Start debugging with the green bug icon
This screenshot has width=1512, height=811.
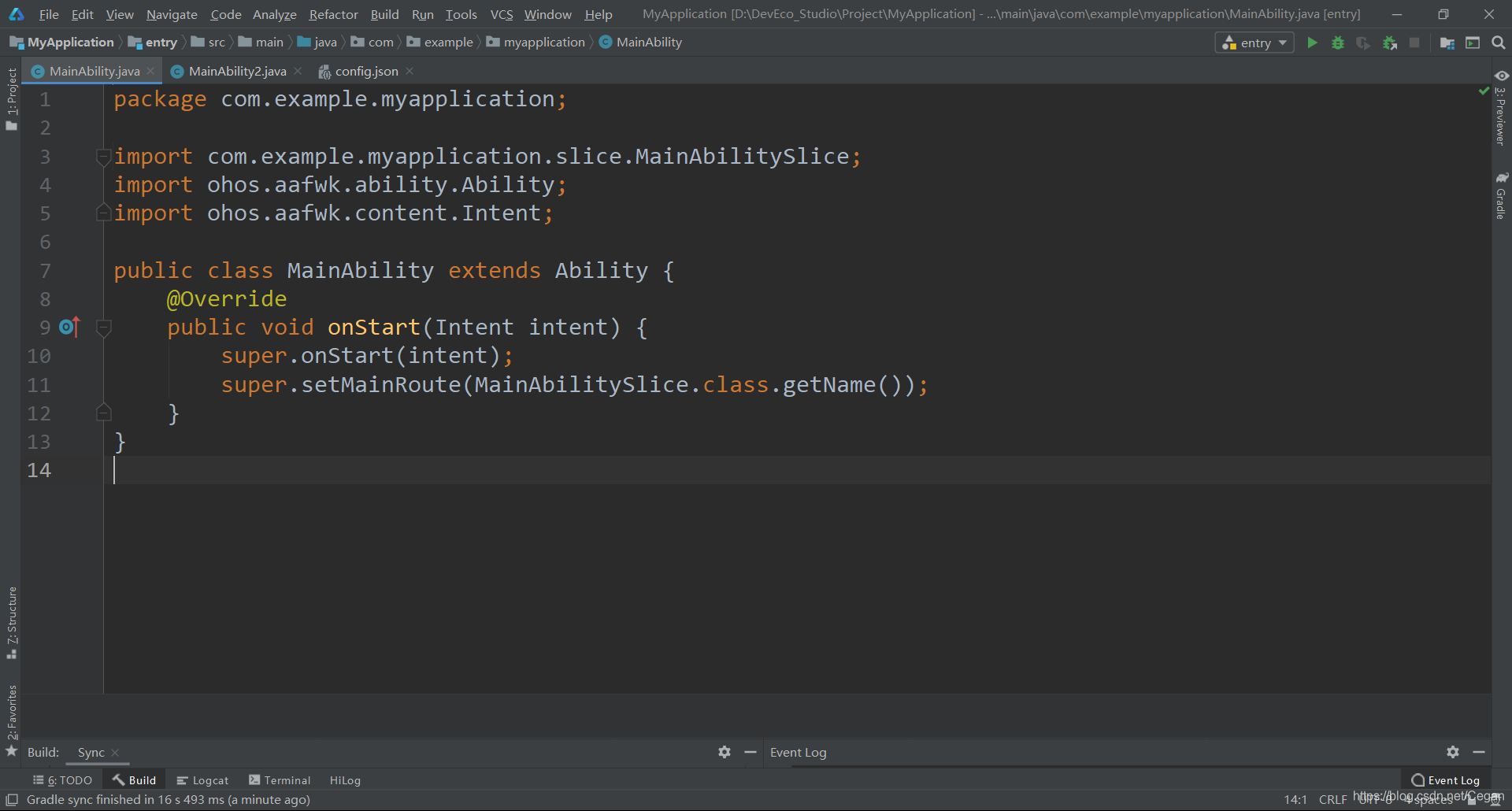(1338, 43)
